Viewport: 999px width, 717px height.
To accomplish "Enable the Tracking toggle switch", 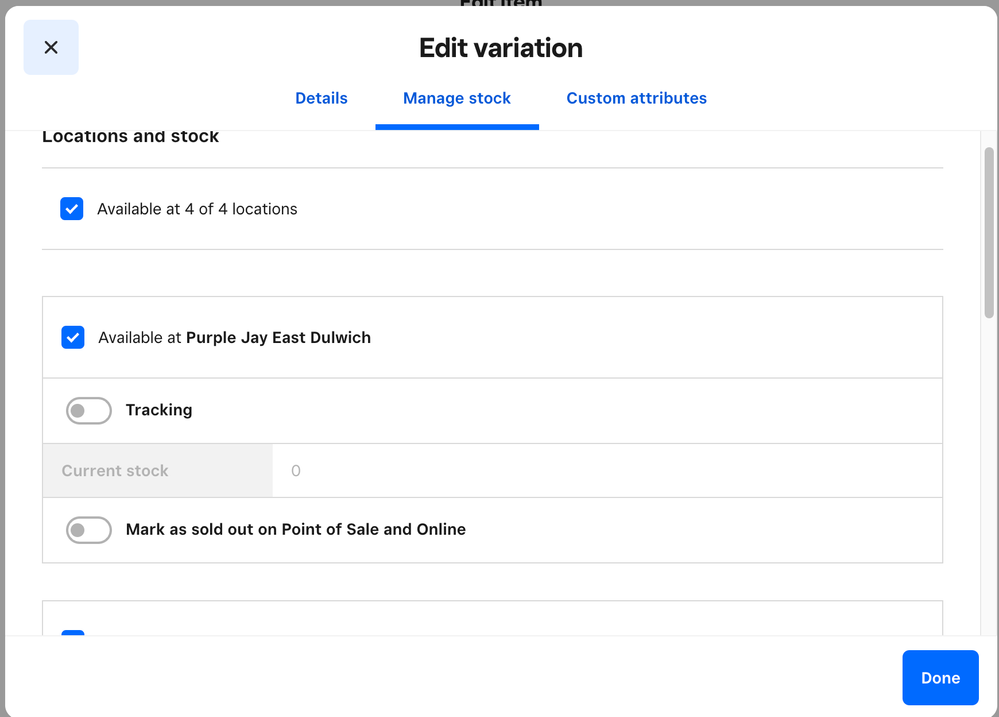I will 89,411.
